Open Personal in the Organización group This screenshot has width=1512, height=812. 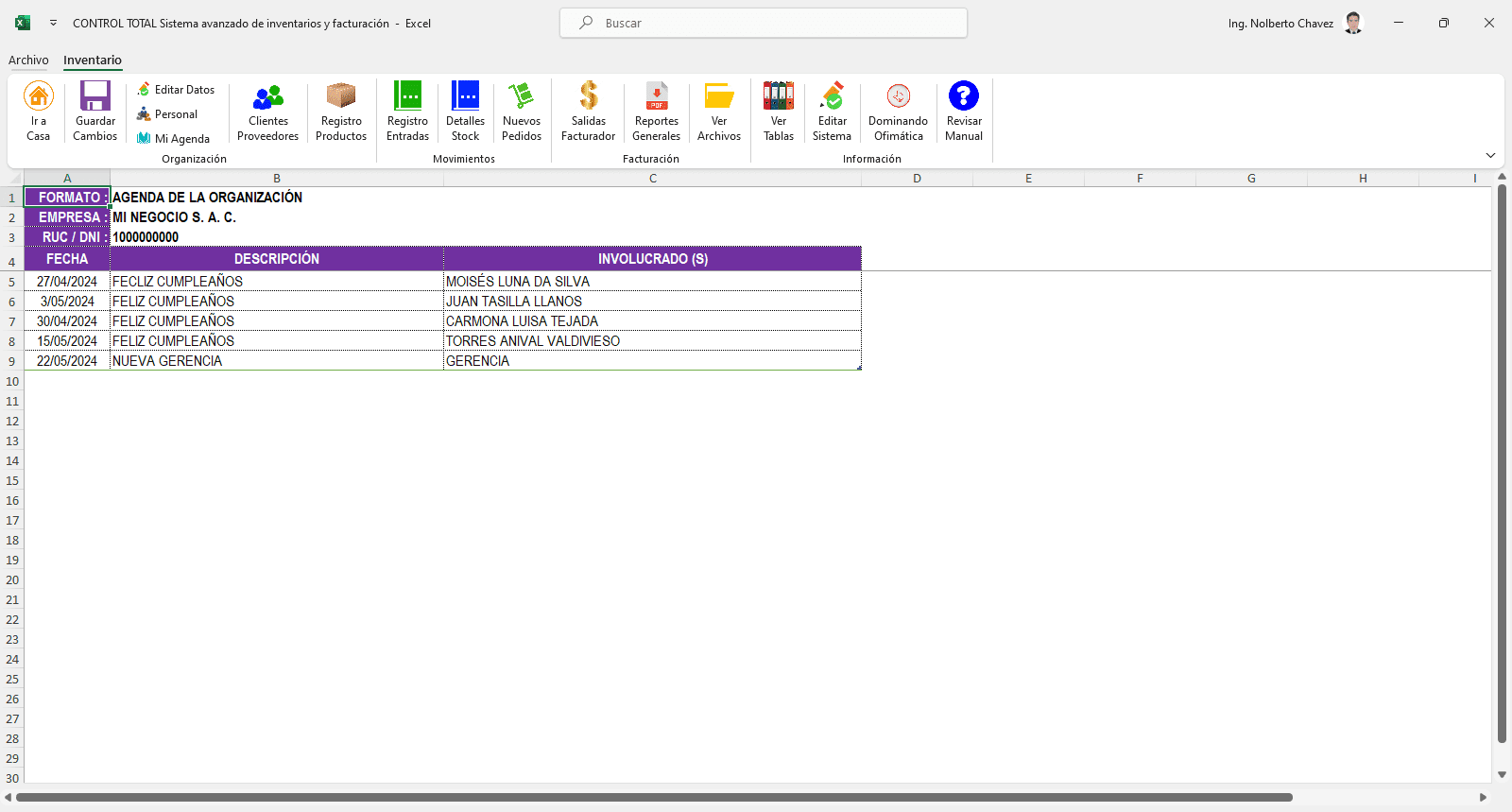167,114
